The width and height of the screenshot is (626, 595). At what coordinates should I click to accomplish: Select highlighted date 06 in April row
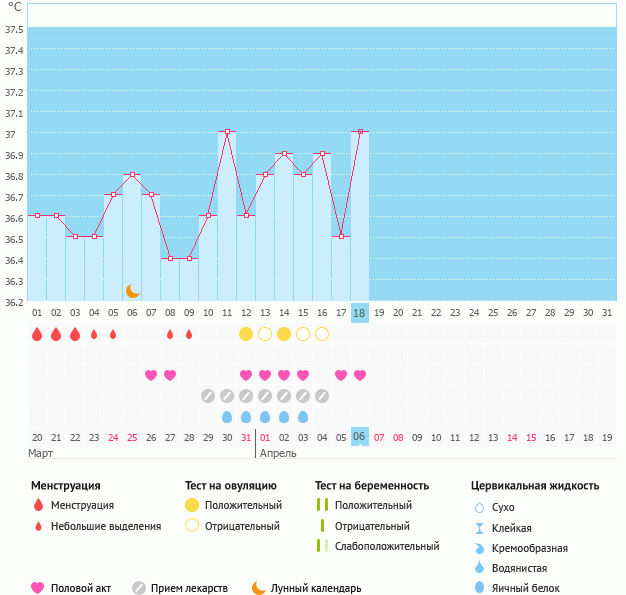pyautogui.click(x=360, y=437)
